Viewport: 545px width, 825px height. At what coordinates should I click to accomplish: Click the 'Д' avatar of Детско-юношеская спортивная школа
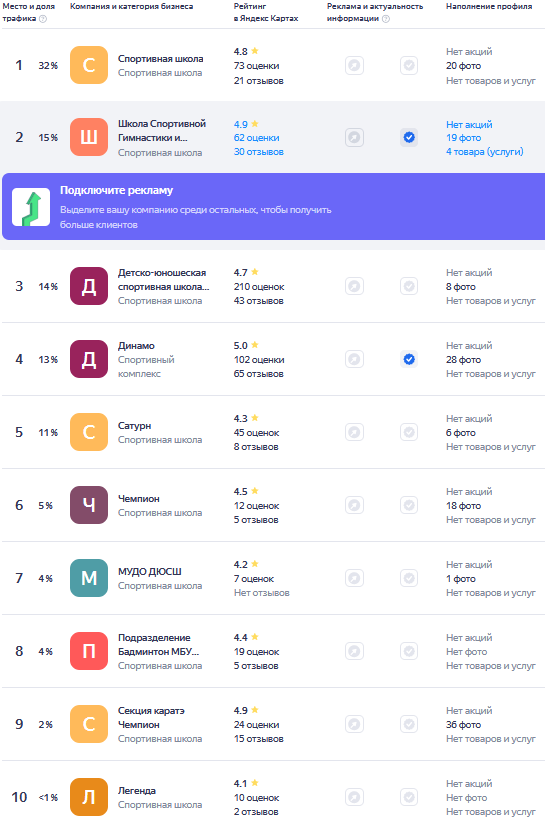(x=89, y=286)
